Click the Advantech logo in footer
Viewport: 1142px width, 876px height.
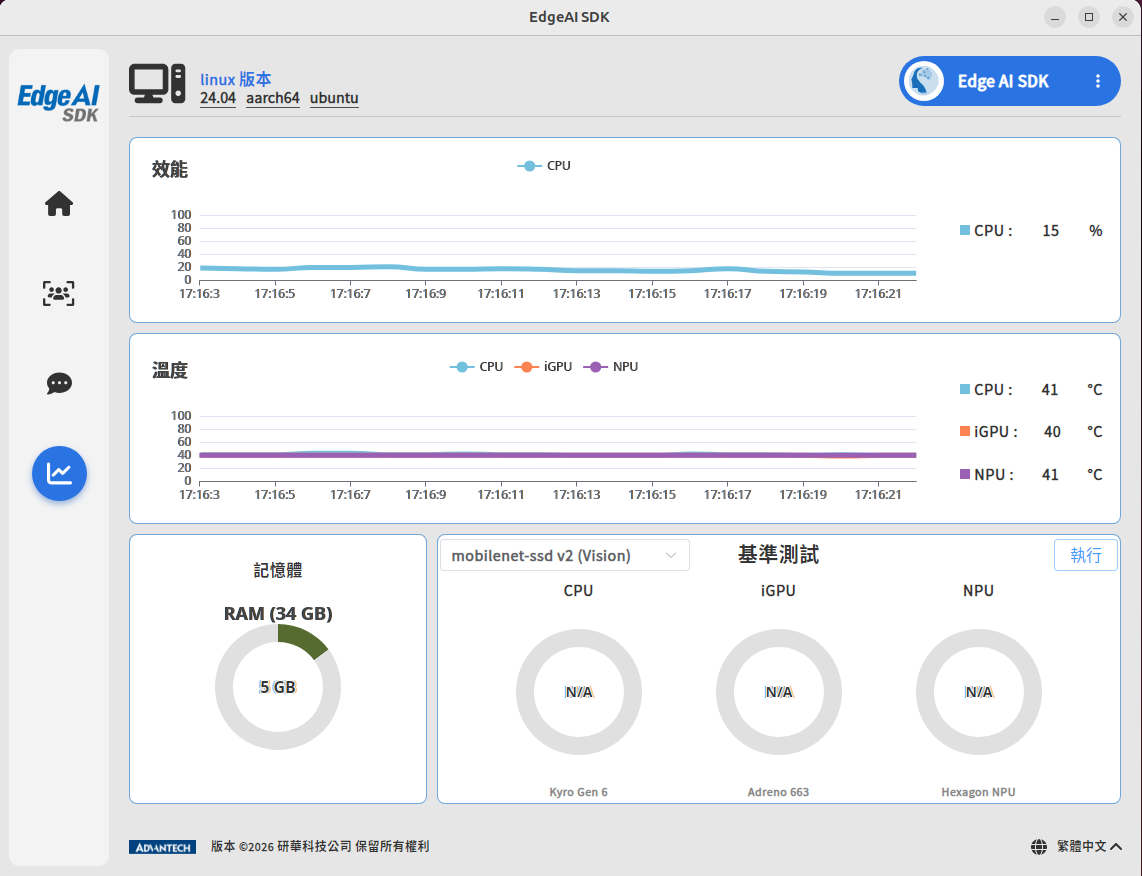tap(162, 847)
